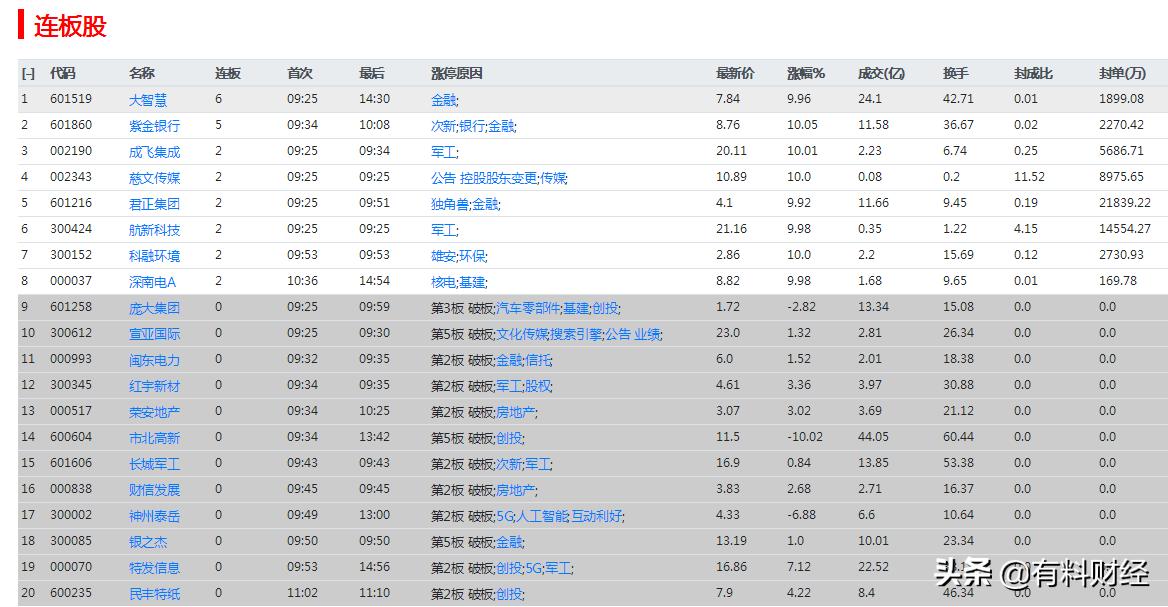Sort by 名称 column header
Screen dimensions: 1168x607
click(142, 73)
